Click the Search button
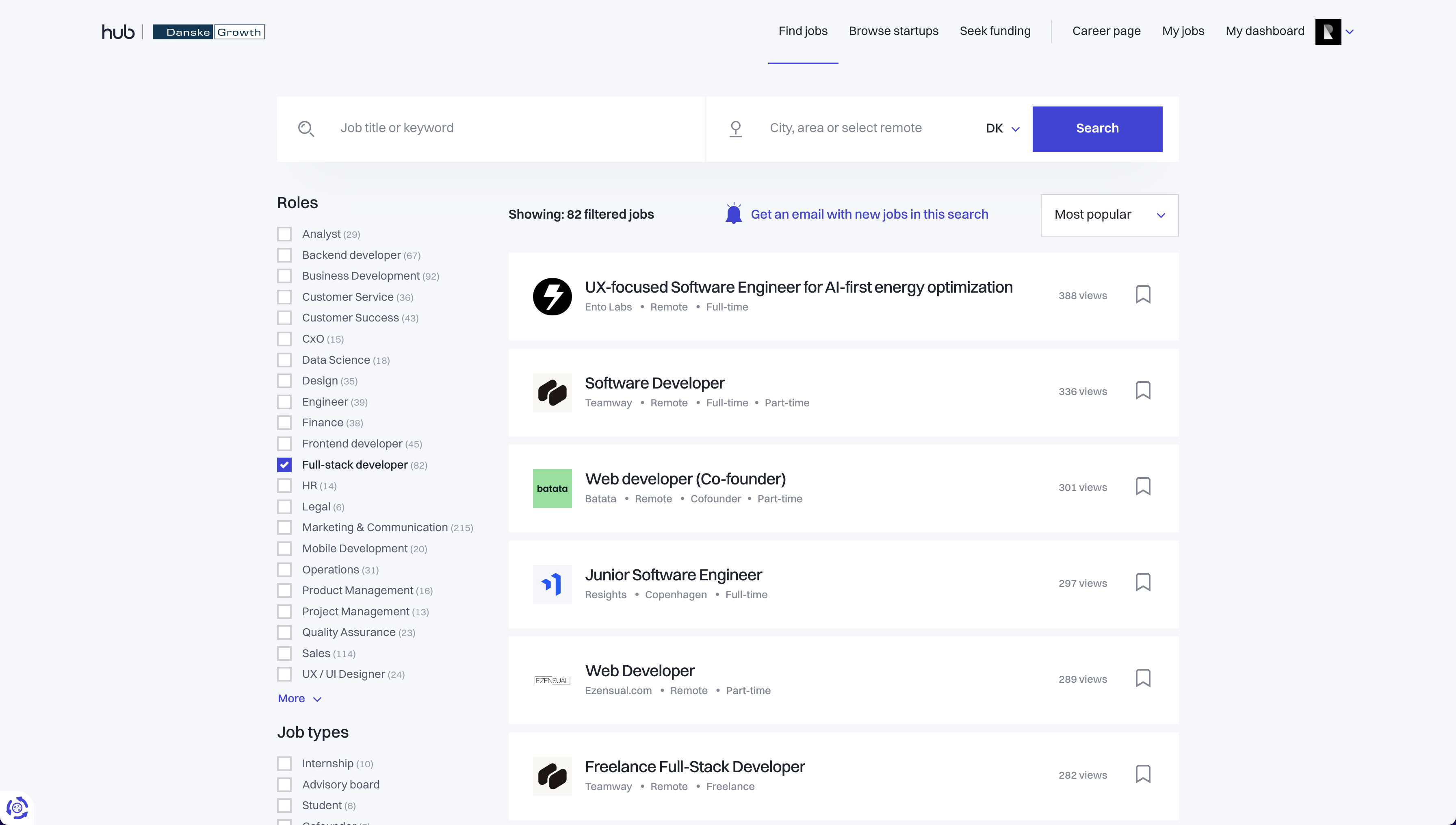 point(1097,128)
